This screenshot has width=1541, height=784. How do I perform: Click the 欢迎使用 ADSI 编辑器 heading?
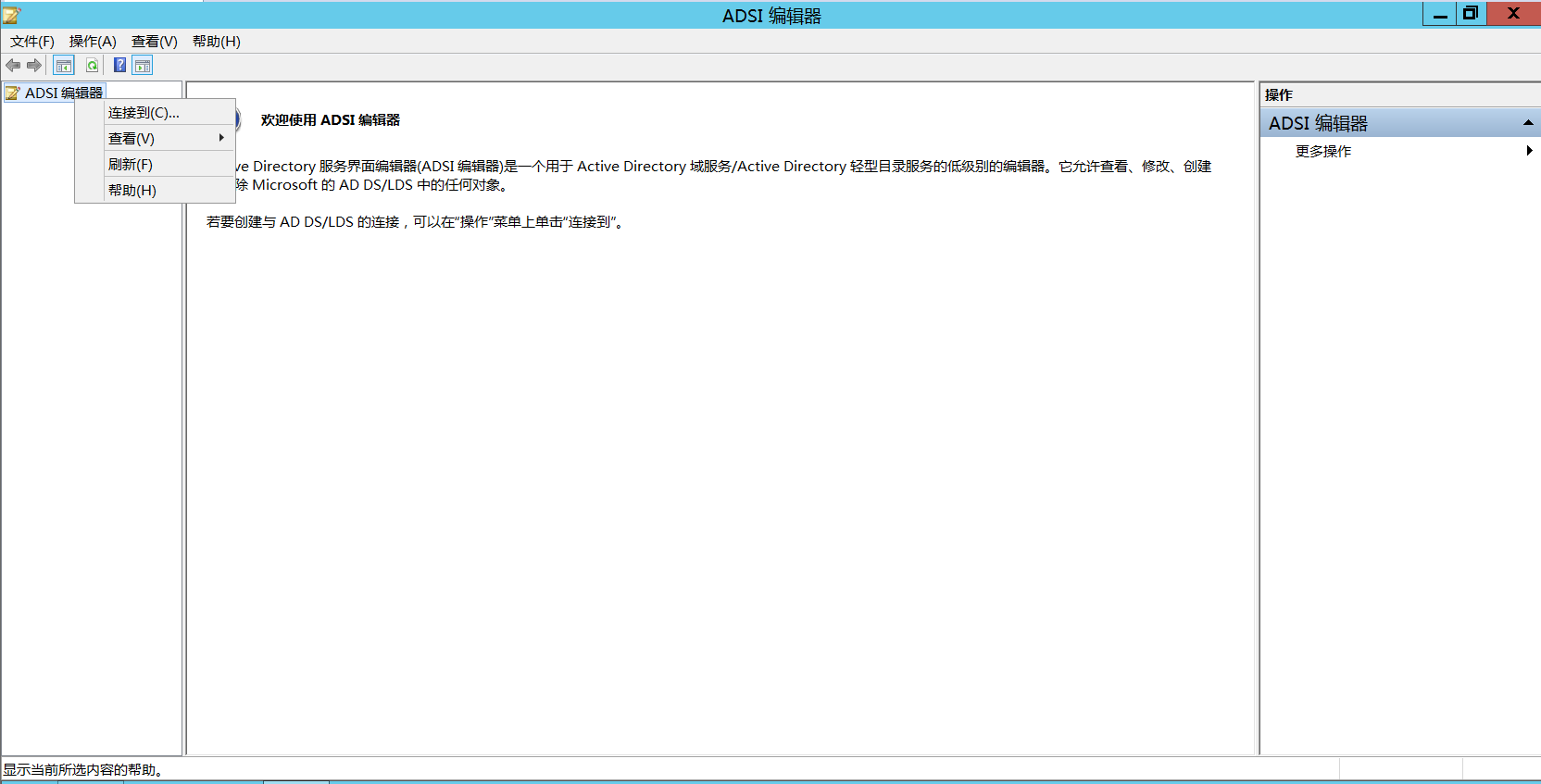[331, 119]
